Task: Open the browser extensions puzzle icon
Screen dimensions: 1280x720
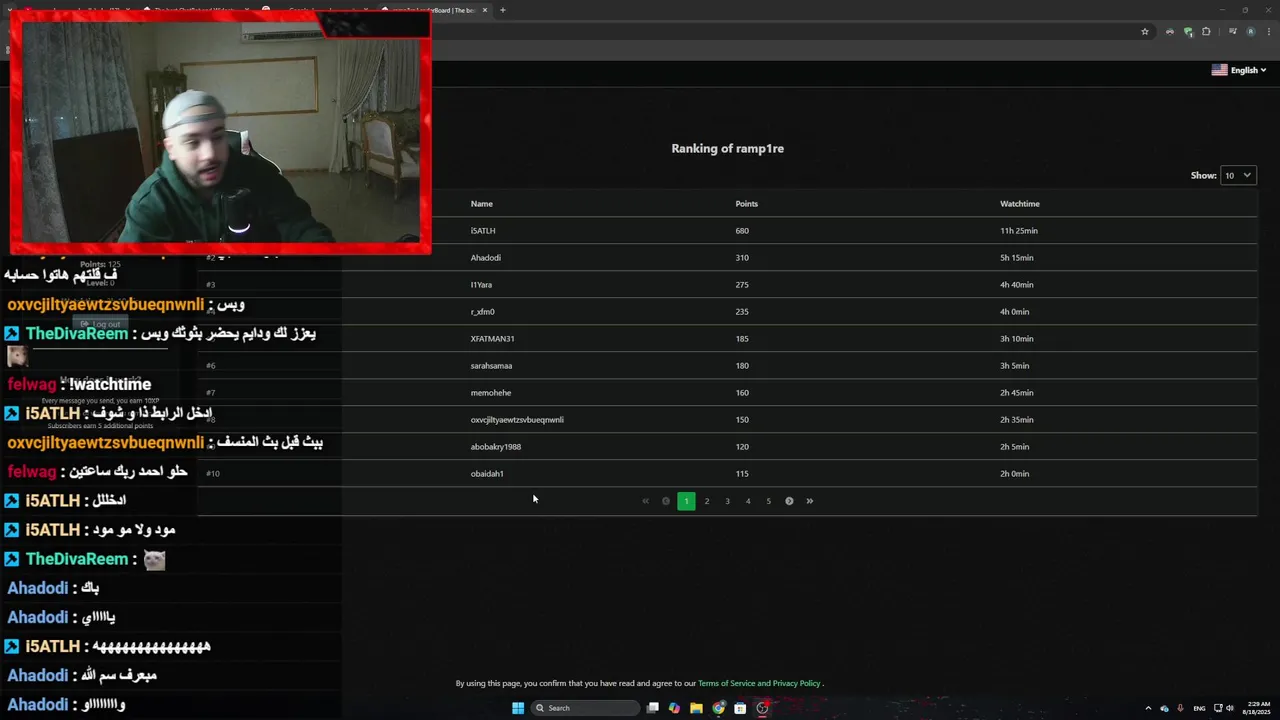Action: point(1206,31)
